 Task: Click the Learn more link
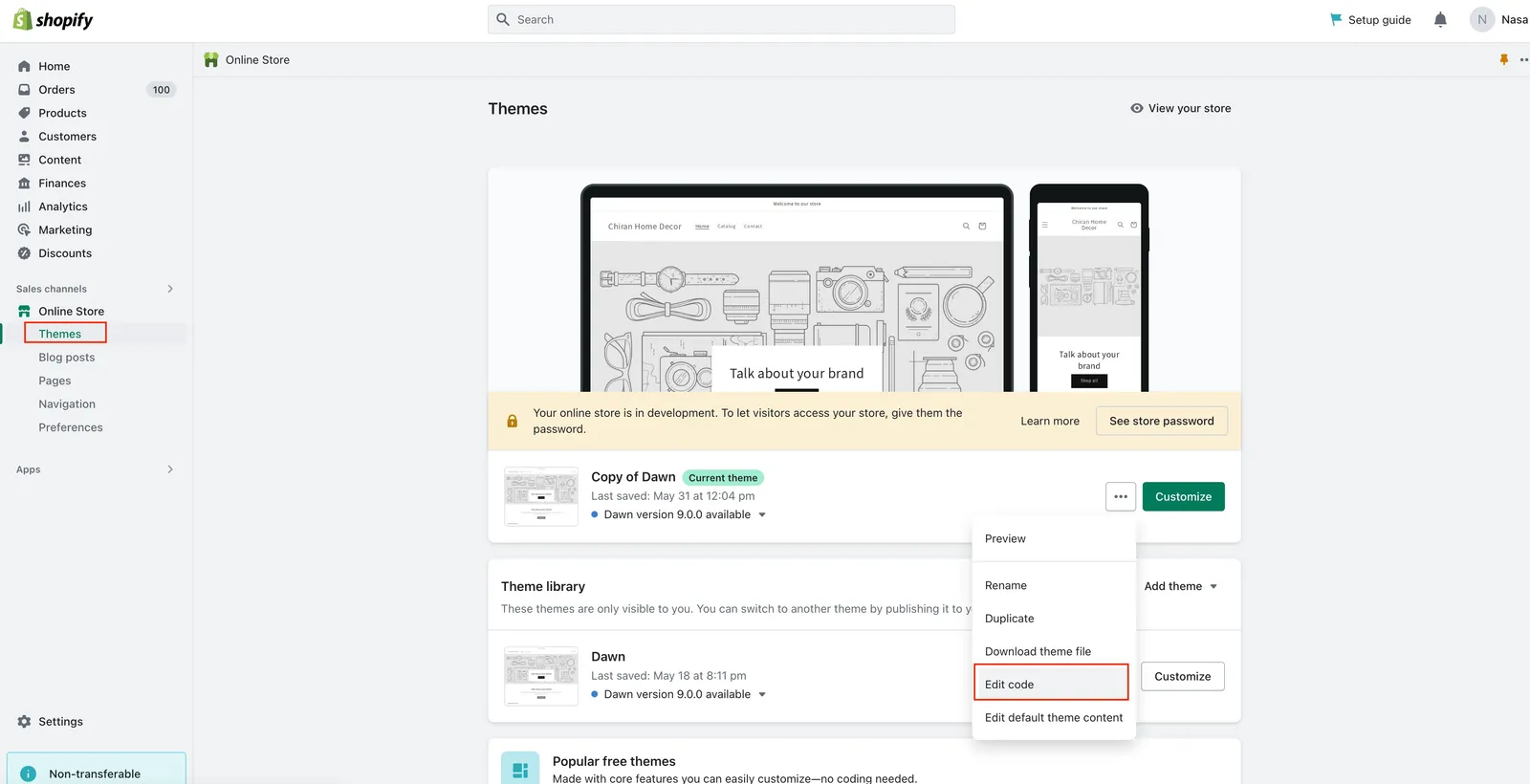point(1050,421)
